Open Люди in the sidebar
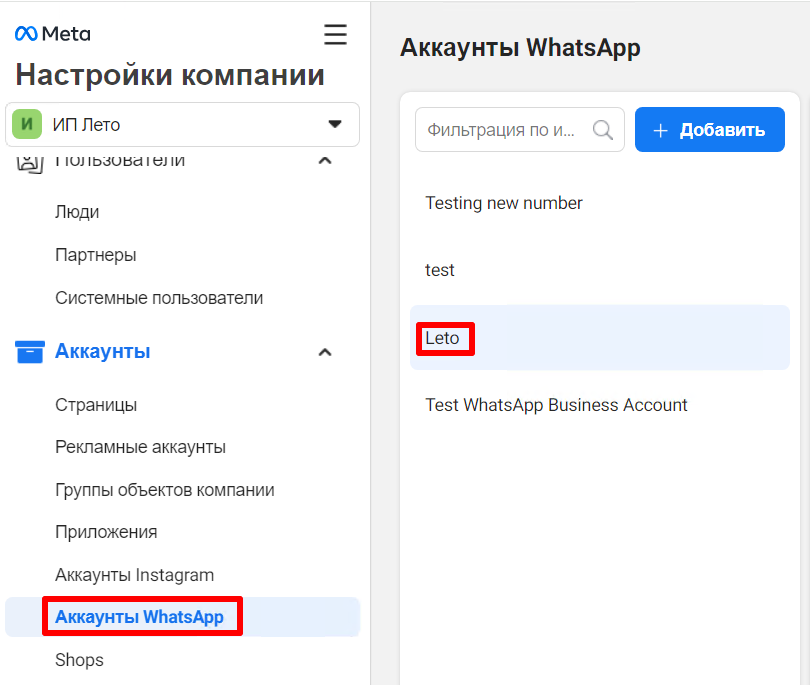The image size is (810, 685). point(77,212)
